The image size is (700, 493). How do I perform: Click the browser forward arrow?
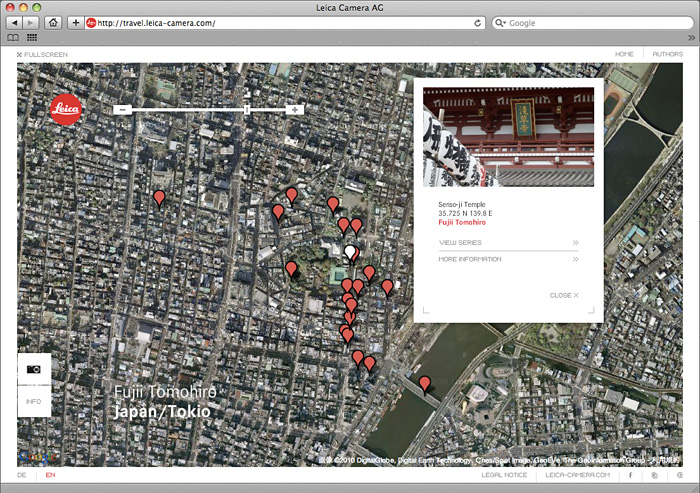(30, 23)
